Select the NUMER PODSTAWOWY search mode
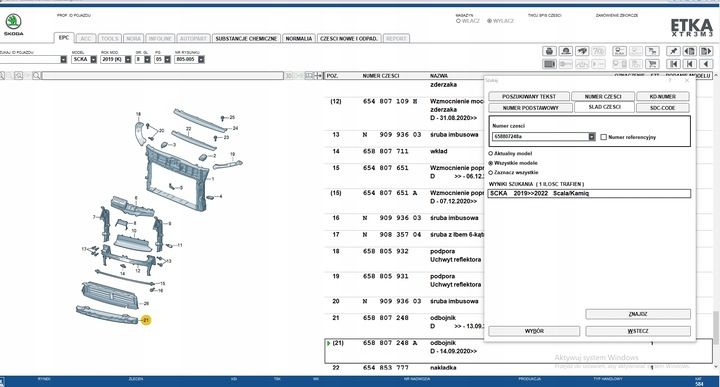This screenshot has height=387, width=720. [x=530, y=108]
